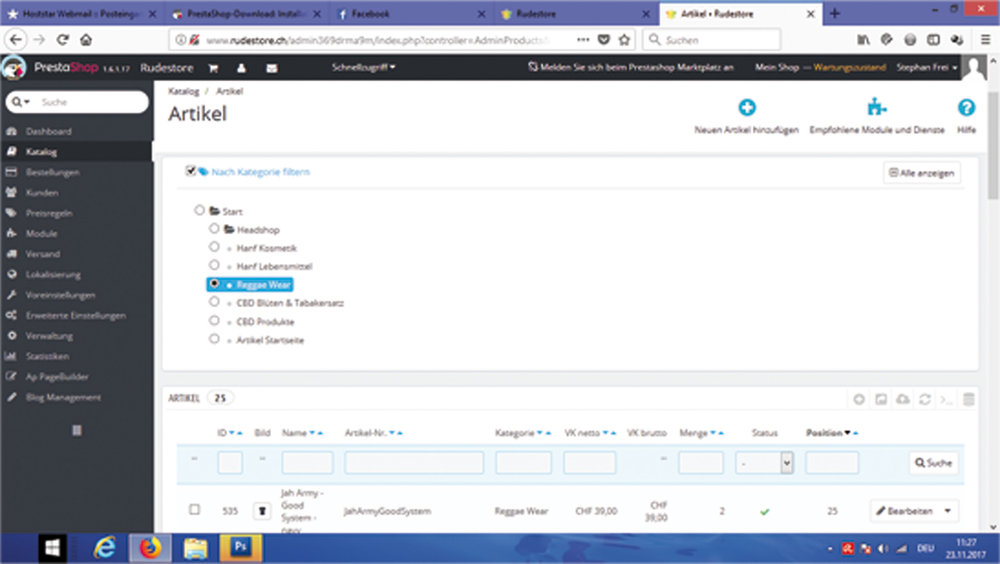Click the database icon in Artikel panel
The width and height of the screenshot is (1000, 564).
pyautogui.click(x=968, y=399)
